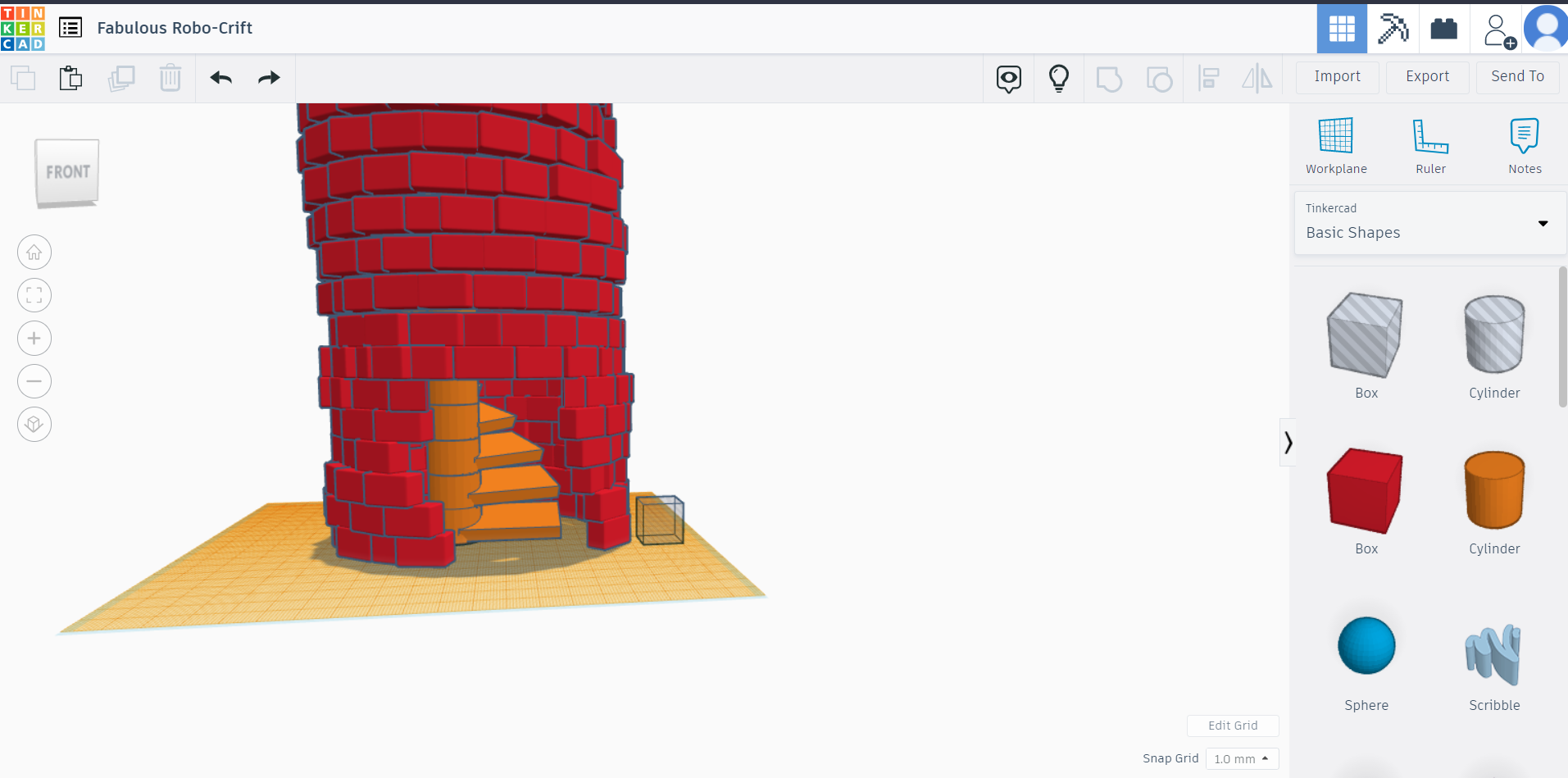Click the Mirror tool icon
This screenshot has height=778, width=1568.
(1257, 78)
